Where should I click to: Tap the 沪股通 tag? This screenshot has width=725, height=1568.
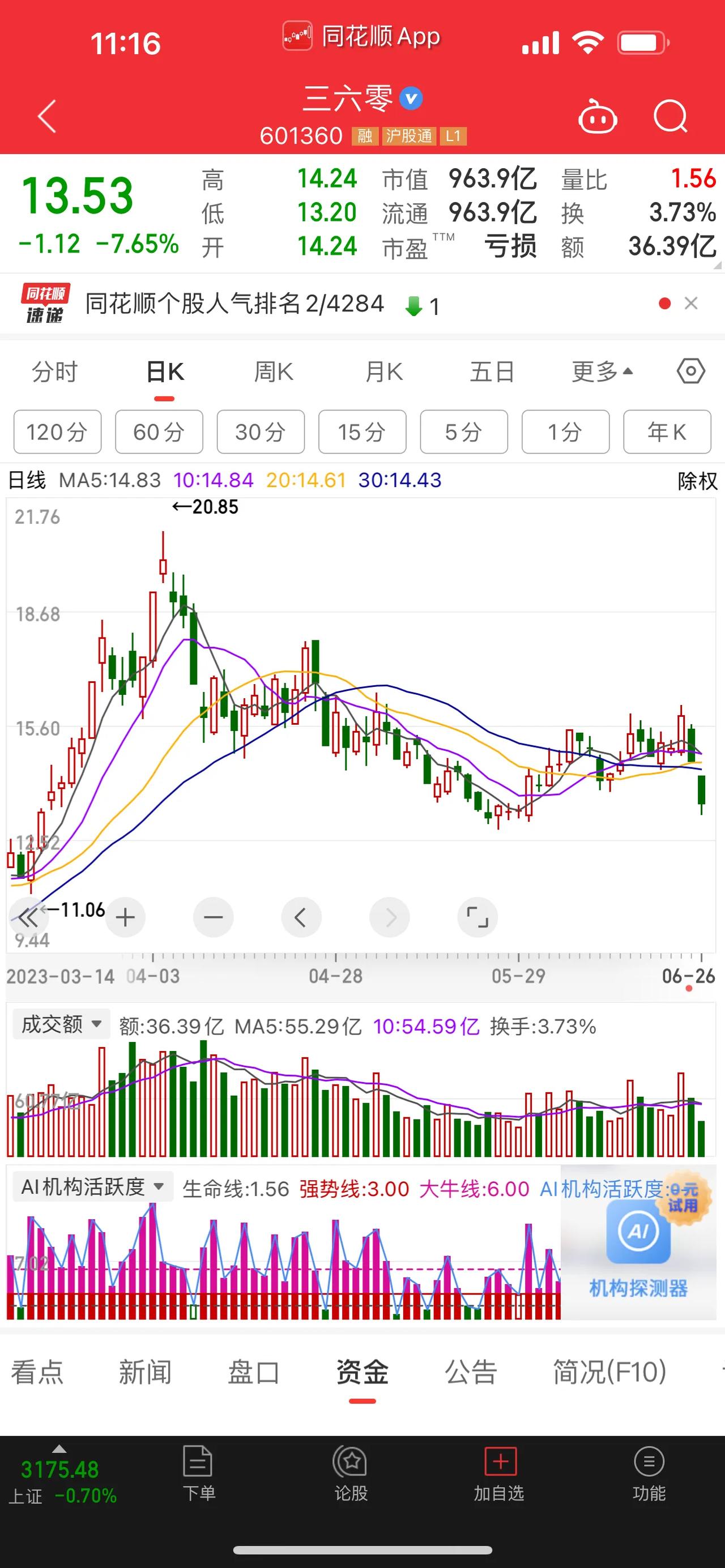tap(409, 136)
